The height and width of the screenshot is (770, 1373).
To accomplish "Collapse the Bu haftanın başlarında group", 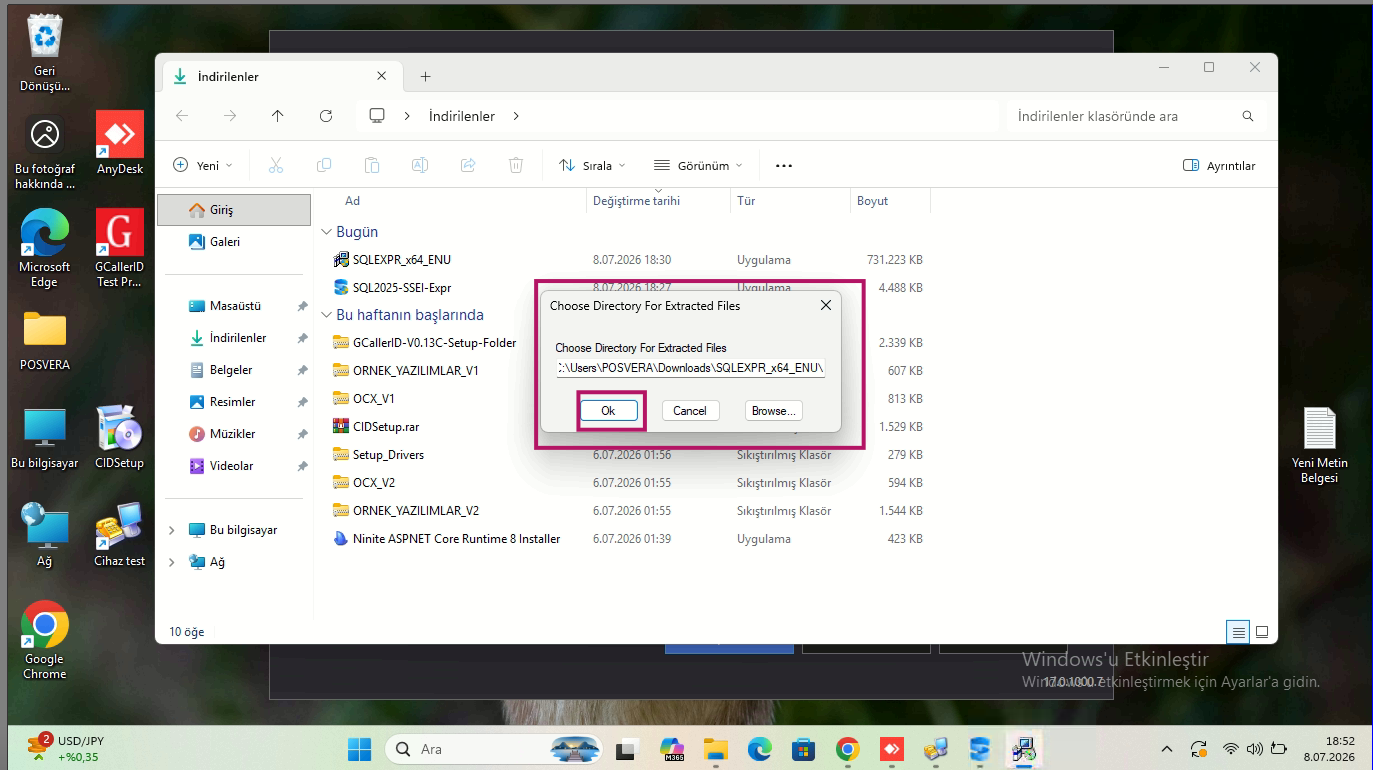I will [x=326, y=315].
